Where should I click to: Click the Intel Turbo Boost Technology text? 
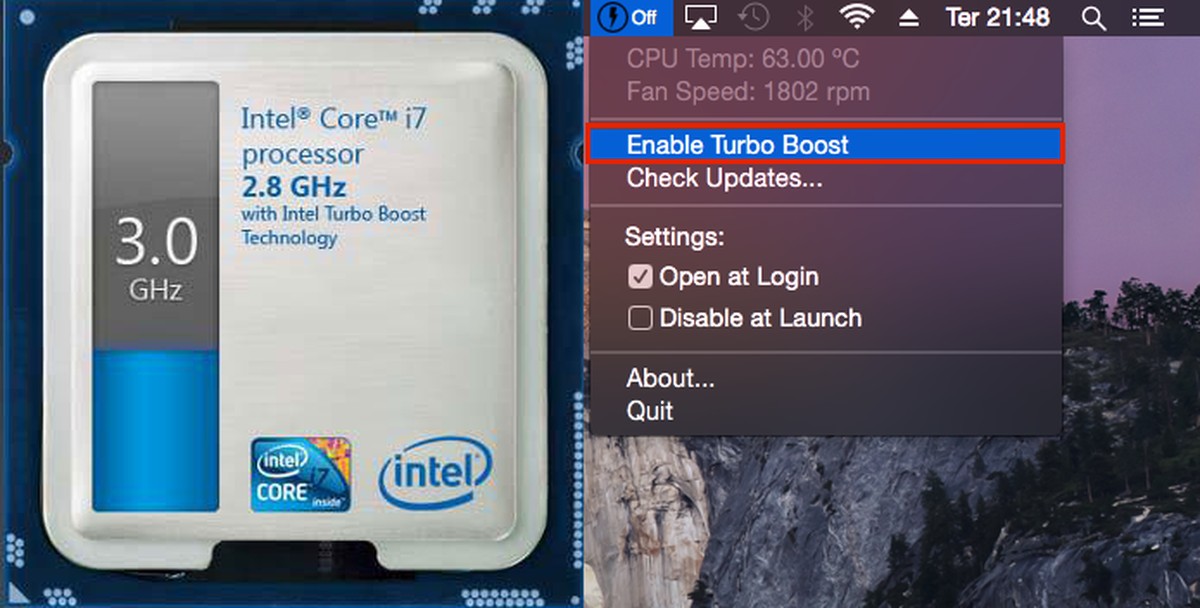tap(333, 225)
